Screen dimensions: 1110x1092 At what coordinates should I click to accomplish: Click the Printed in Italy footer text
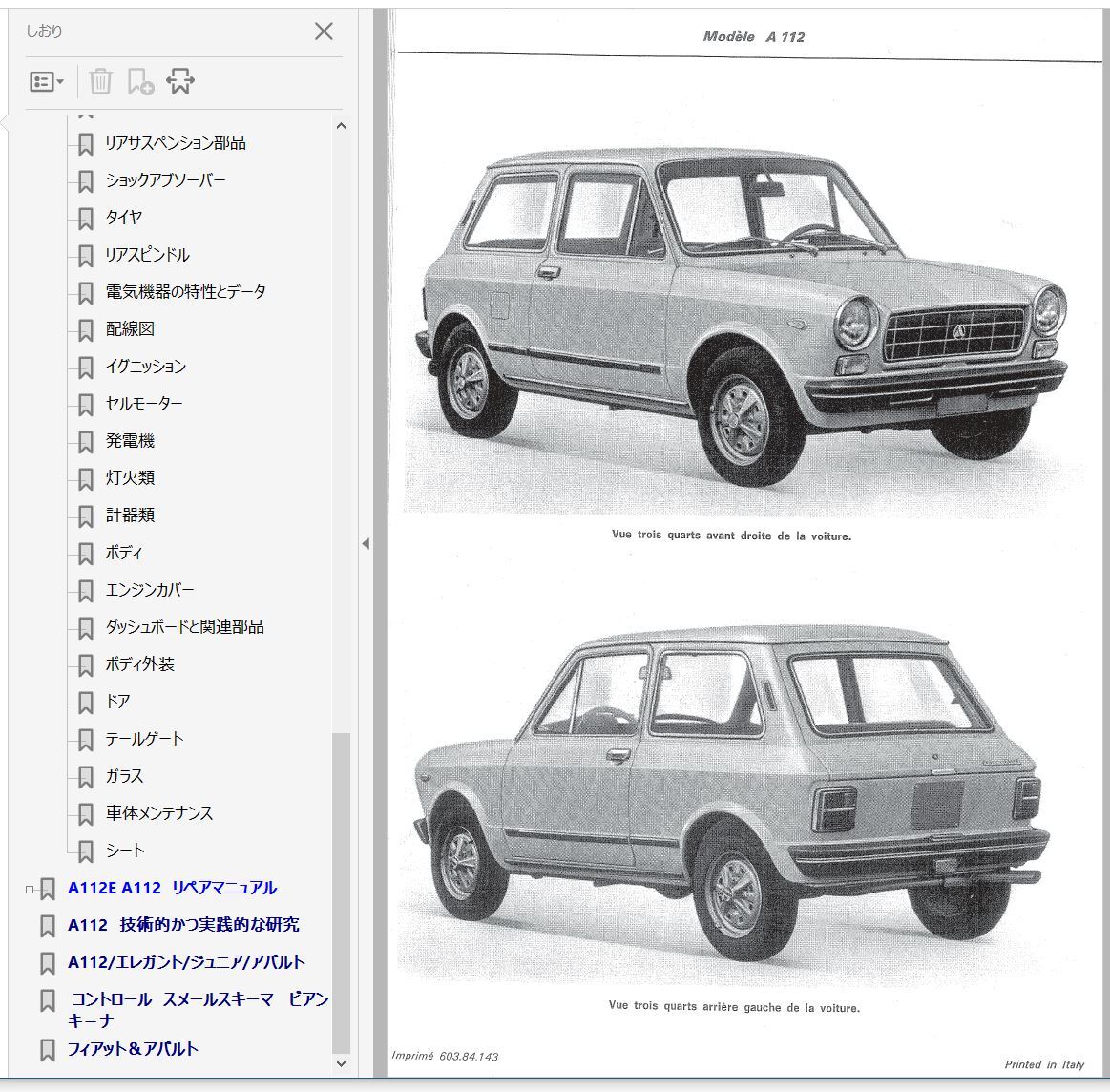point(1044,1064)
